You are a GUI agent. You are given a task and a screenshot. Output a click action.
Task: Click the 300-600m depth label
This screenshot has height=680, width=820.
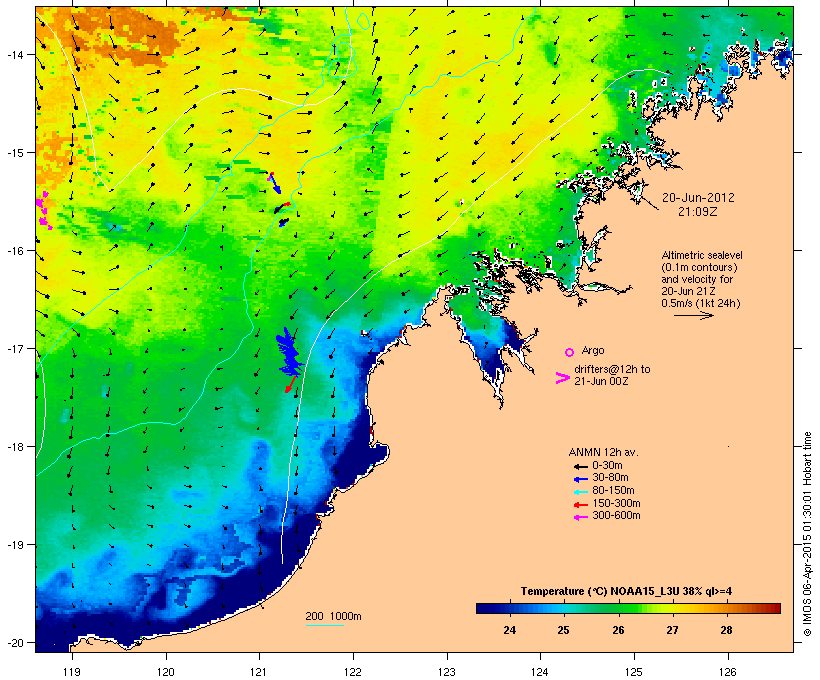coord(616,516)
